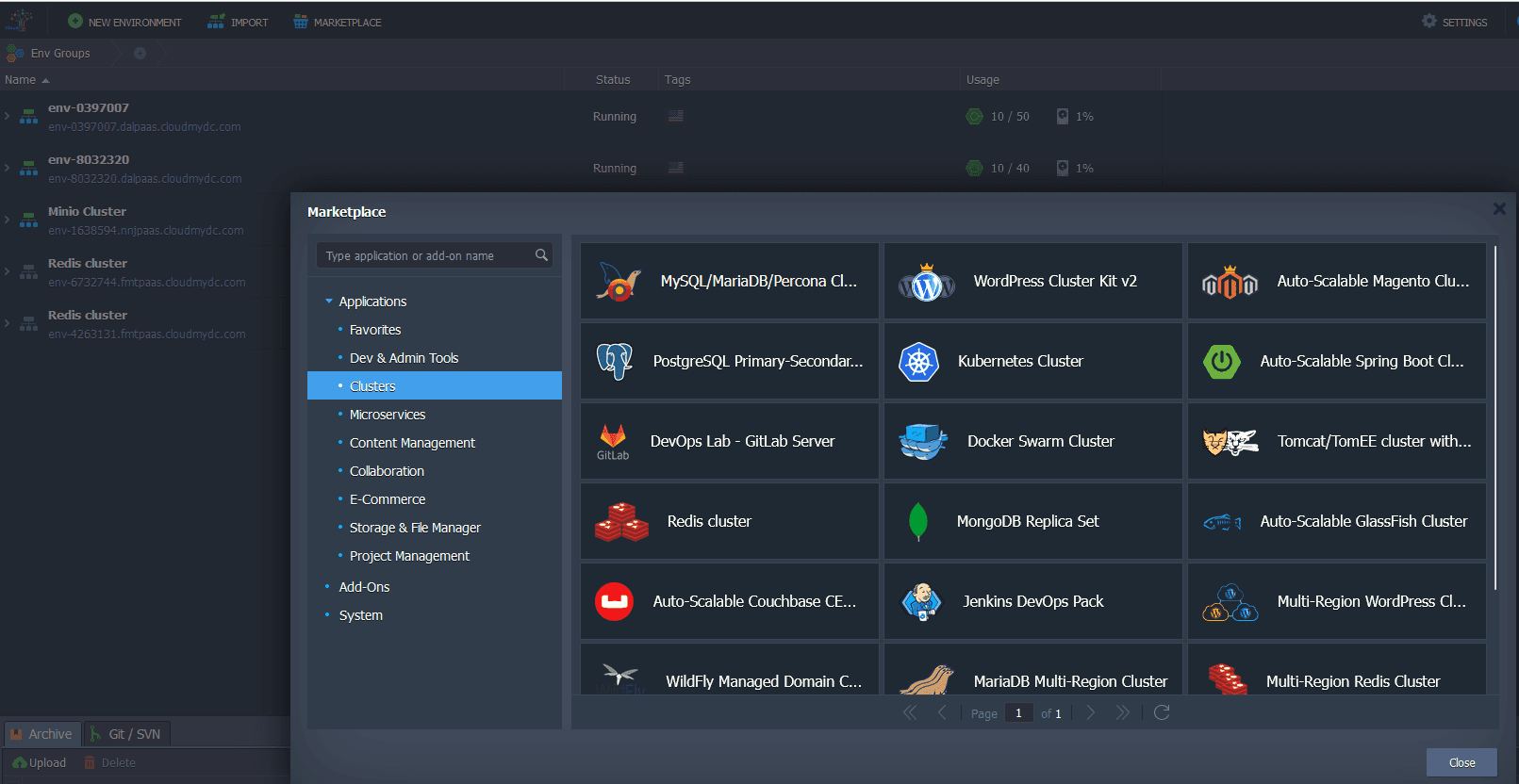This screenshot has width=1519, height=784.
Task: Expand the env-0397007 environment row
Action: (8, 117)
